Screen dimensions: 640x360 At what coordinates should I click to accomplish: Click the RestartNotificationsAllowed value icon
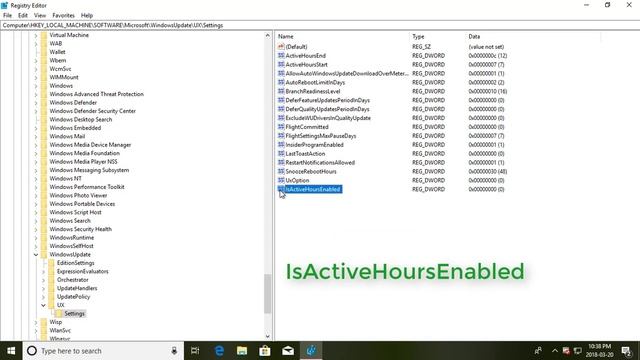pos(281,162)
